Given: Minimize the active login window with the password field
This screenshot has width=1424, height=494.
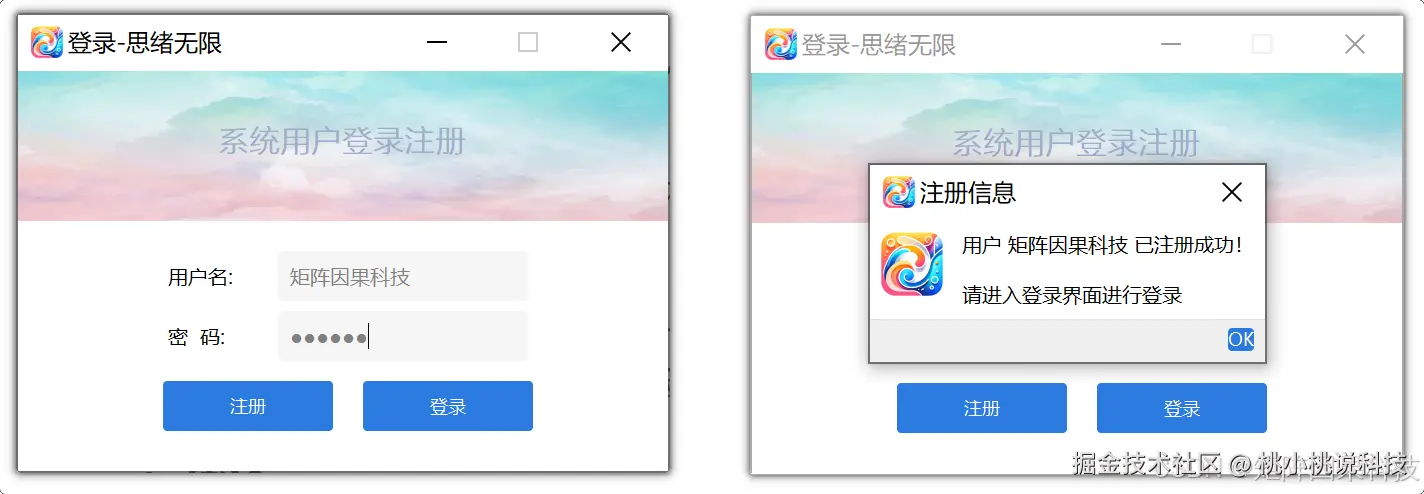Looking at the screenshot, I should click(436, 42).
